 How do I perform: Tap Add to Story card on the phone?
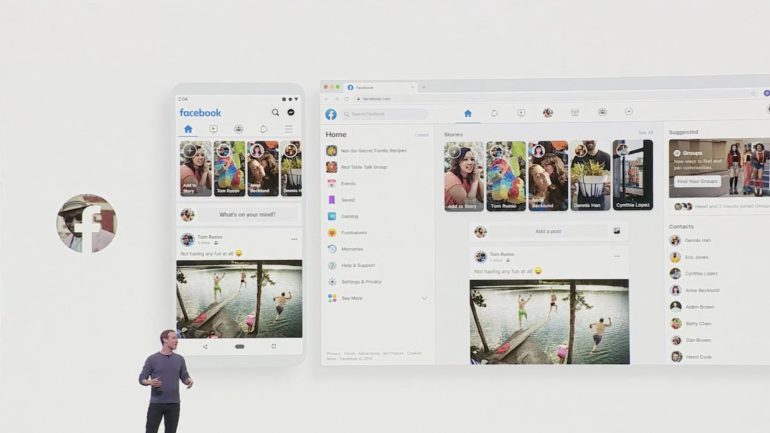point(195,168)
